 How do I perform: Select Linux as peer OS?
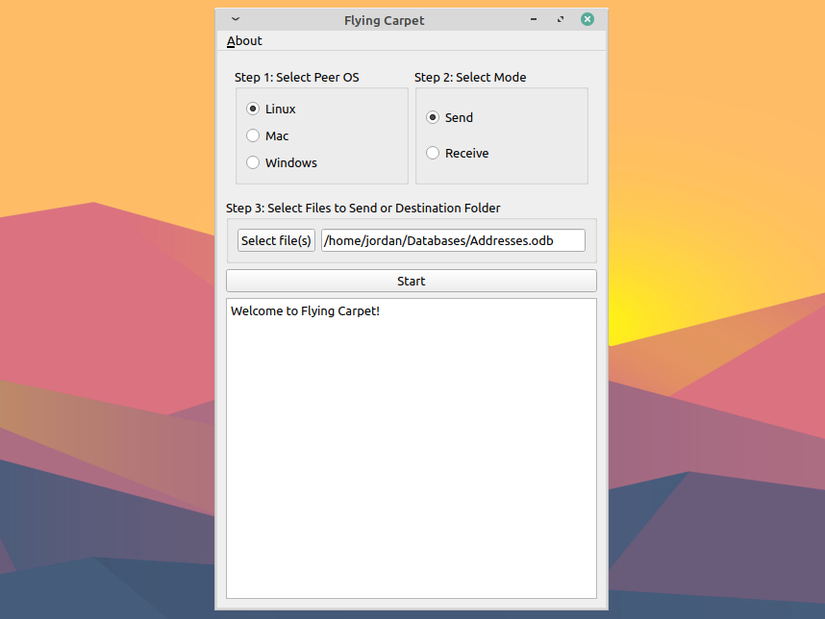click(x=271, y=109)
